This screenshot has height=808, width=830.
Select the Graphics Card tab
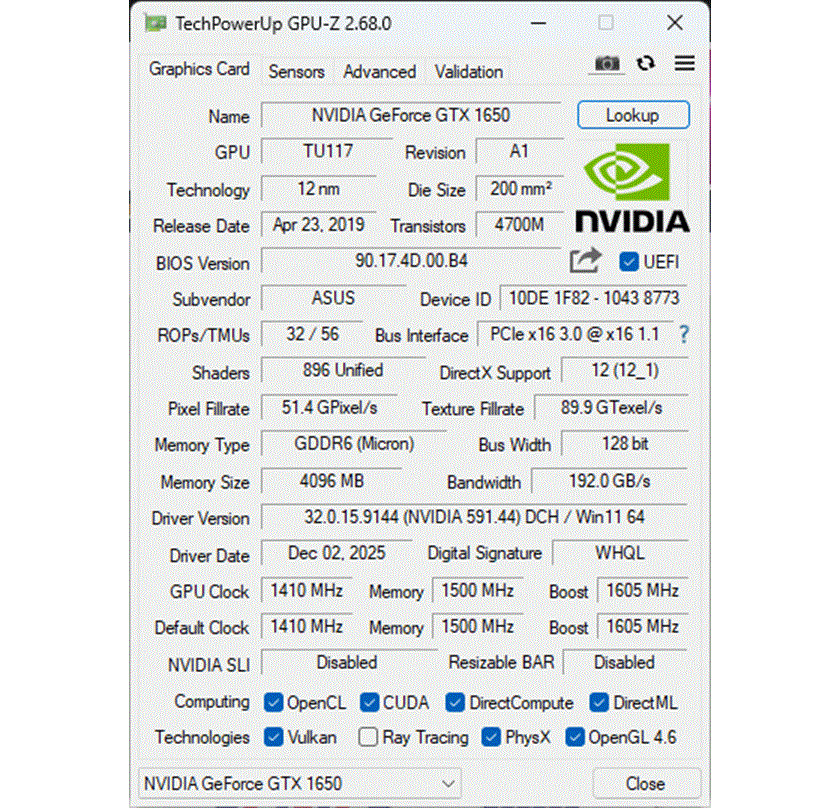[199, 69]
